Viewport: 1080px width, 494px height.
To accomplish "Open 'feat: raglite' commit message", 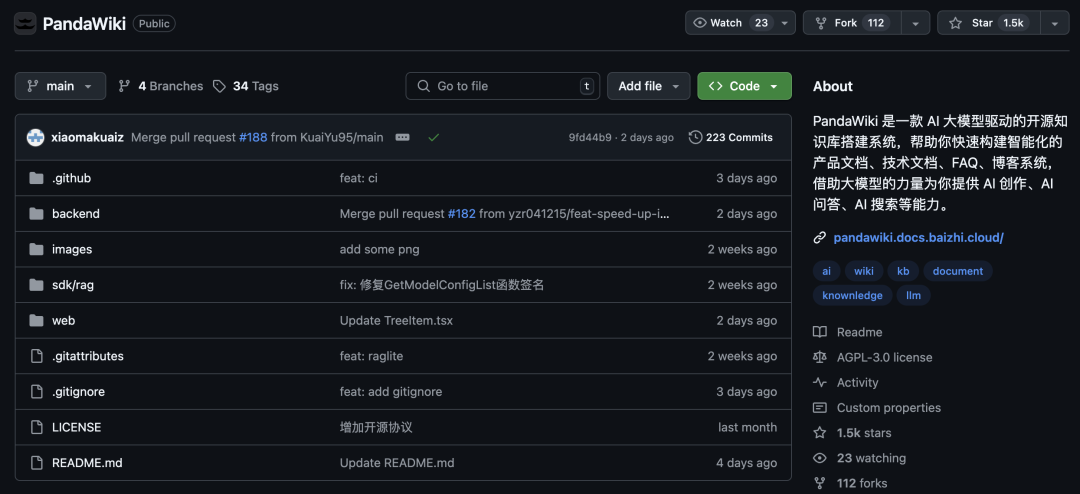I will (371, 356).
